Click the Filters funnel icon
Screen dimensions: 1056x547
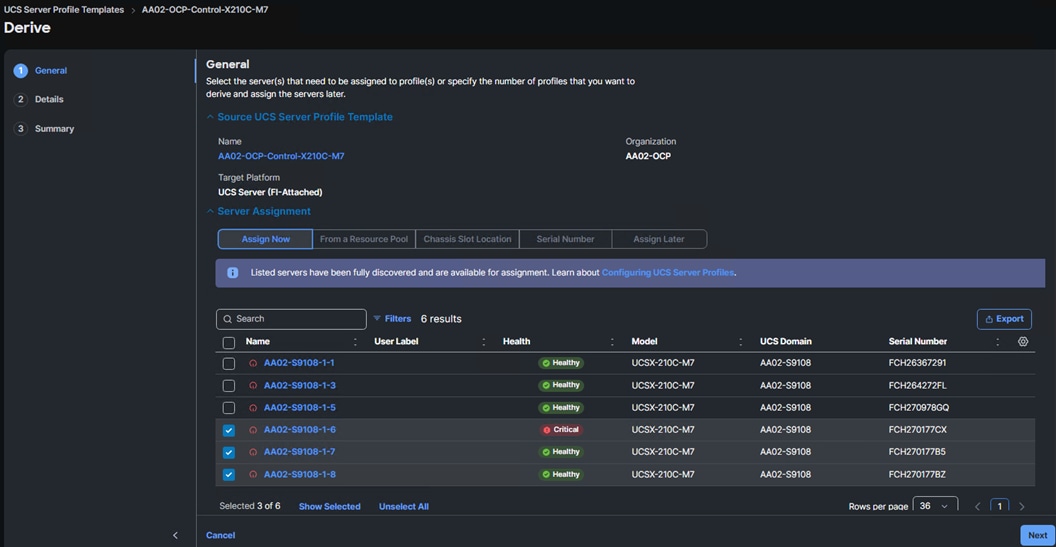(x=377, y=319)
